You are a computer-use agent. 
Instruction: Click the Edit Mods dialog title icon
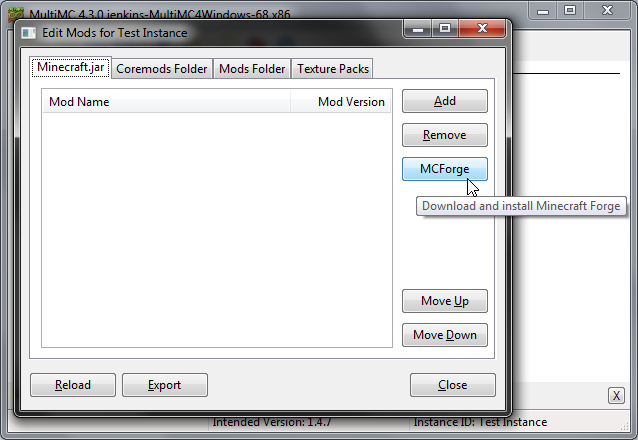click(28, 33)
